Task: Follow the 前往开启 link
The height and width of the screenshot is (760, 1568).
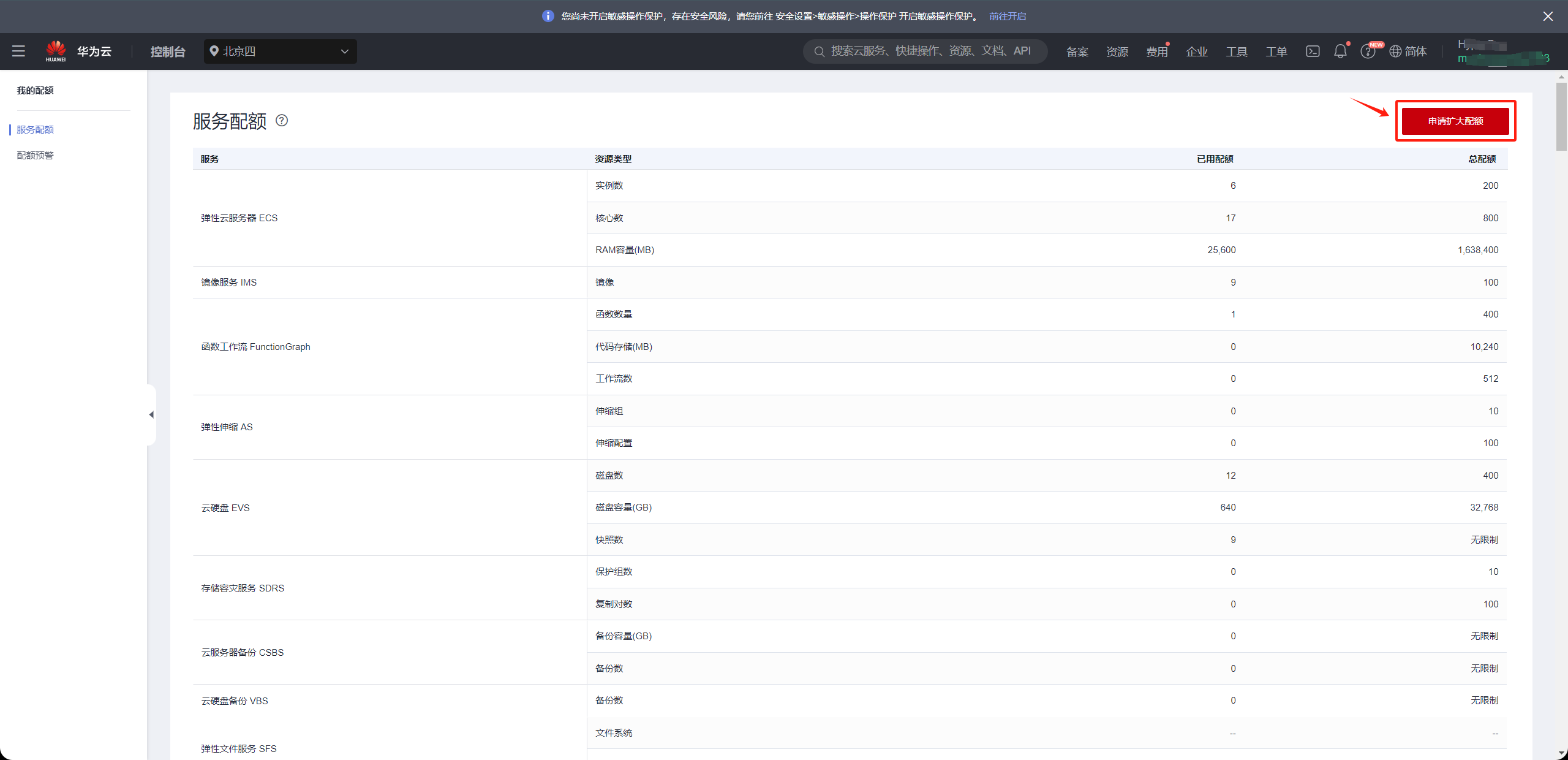Action: pyautogui.click(x=1008, y=17)
